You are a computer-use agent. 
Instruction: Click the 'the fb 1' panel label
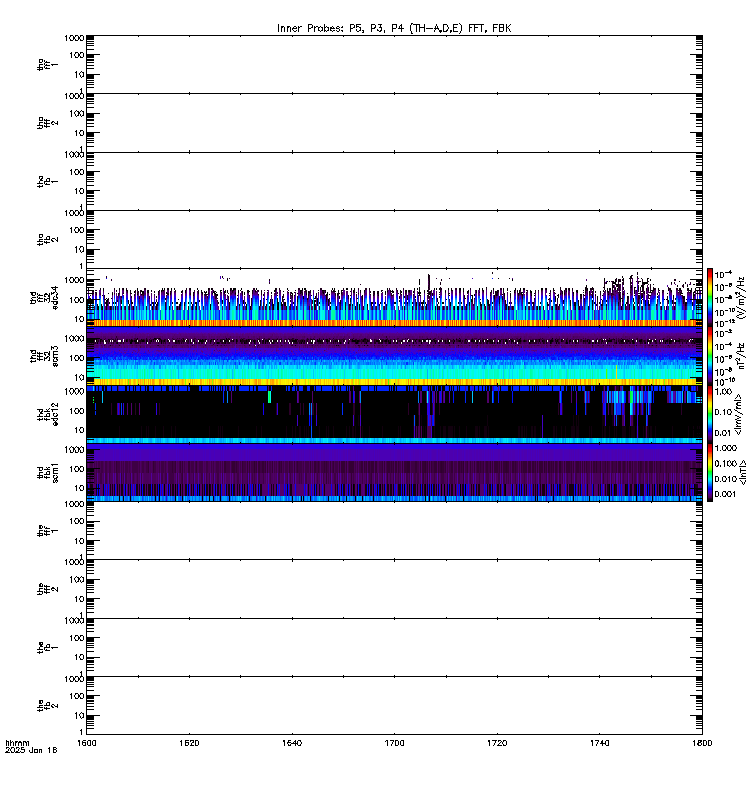coord(47,647)
